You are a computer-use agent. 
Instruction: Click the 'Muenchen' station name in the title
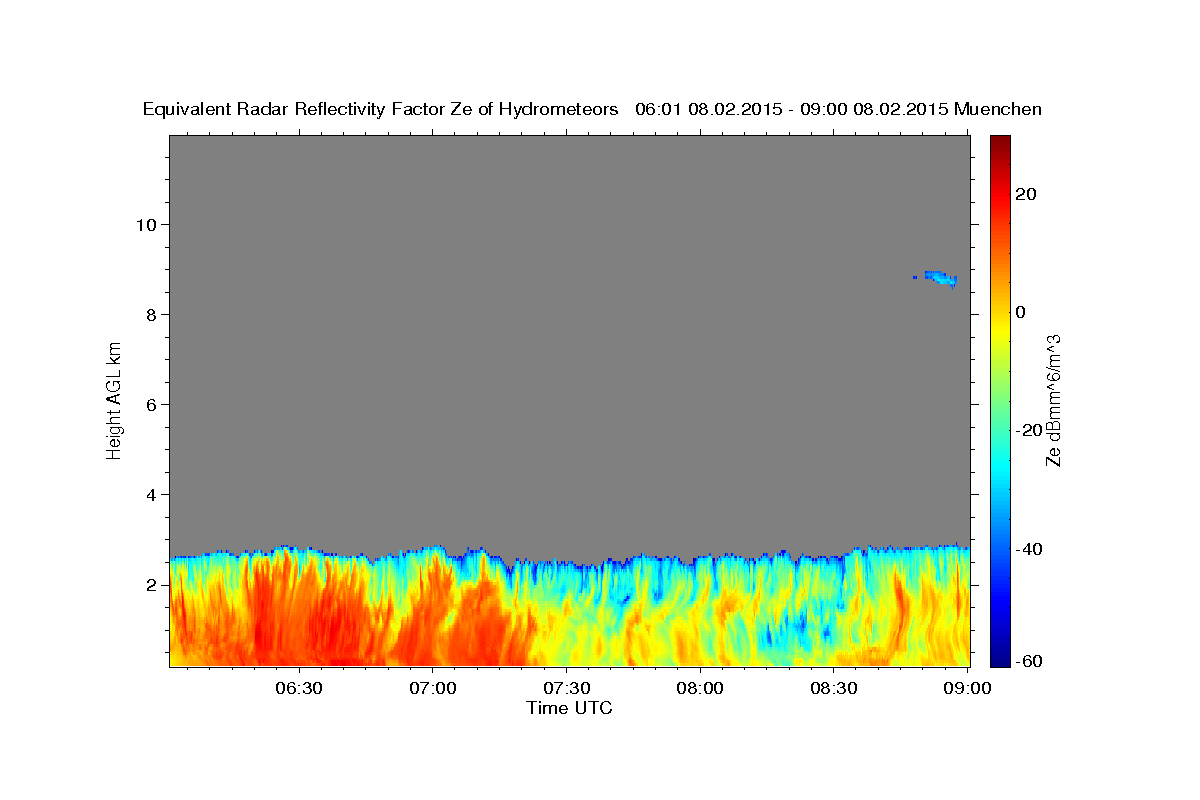click(998, 109)
